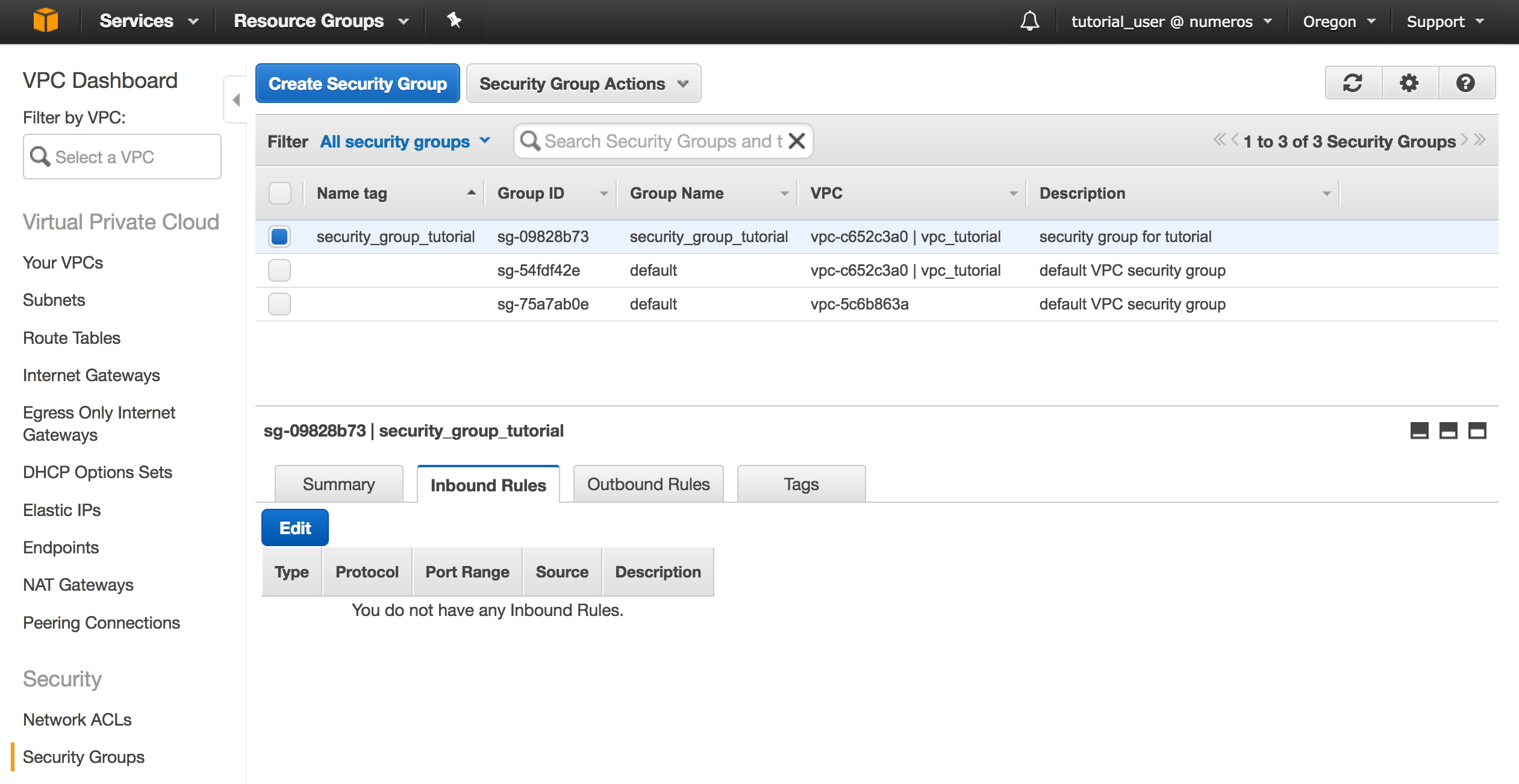1519x784 pixels.
Task: Toggle the select-all header checkbox
Action: (x=279, y=193)
